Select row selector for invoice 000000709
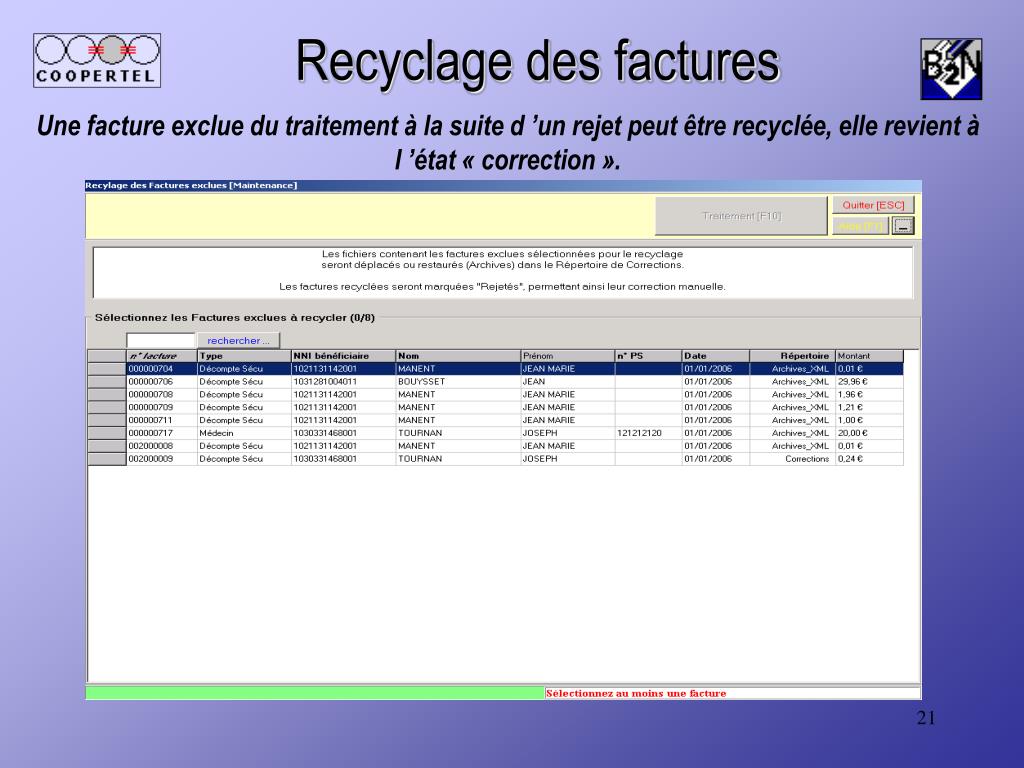Image resolution: width=1024 pixels, height=768 pixels. click(x=106, y=407)
